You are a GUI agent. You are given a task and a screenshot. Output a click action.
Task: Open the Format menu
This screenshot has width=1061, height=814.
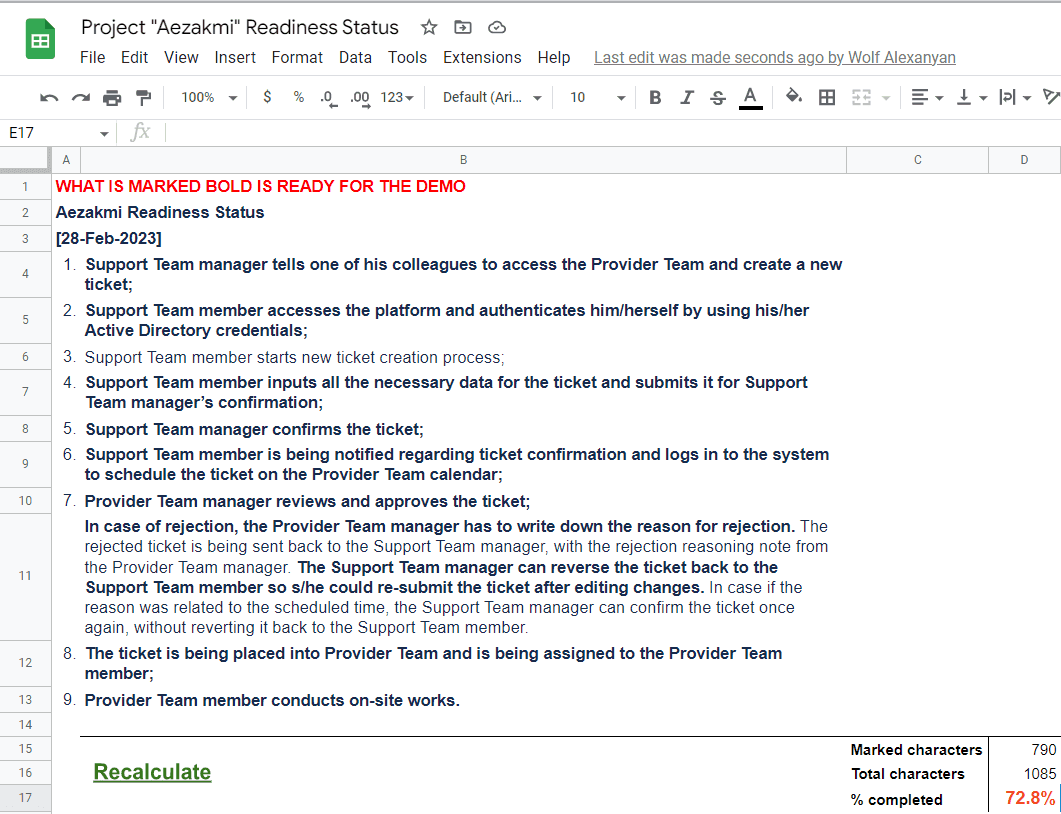297,57
